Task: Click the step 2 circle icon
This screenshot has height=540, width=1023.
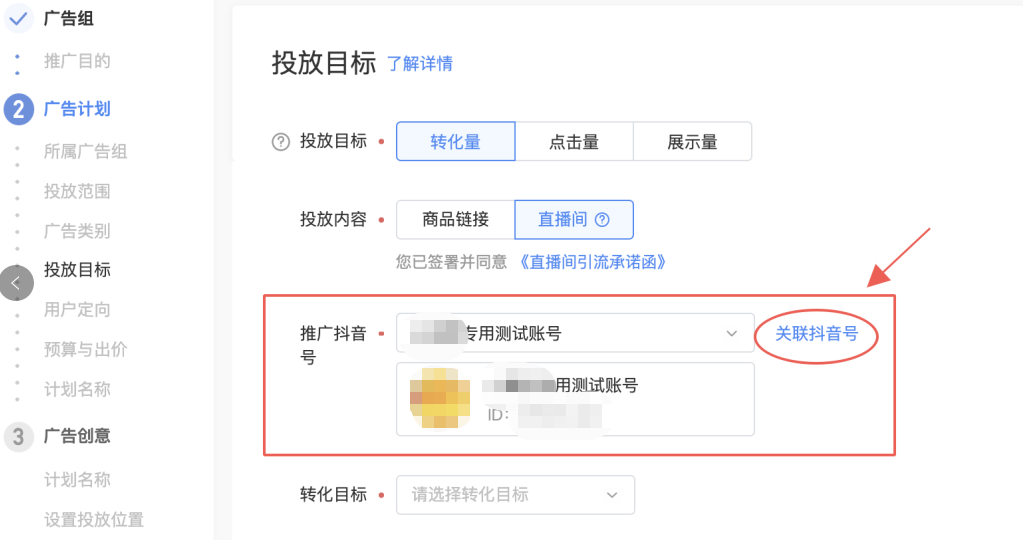Action: (x=18, y=109)
